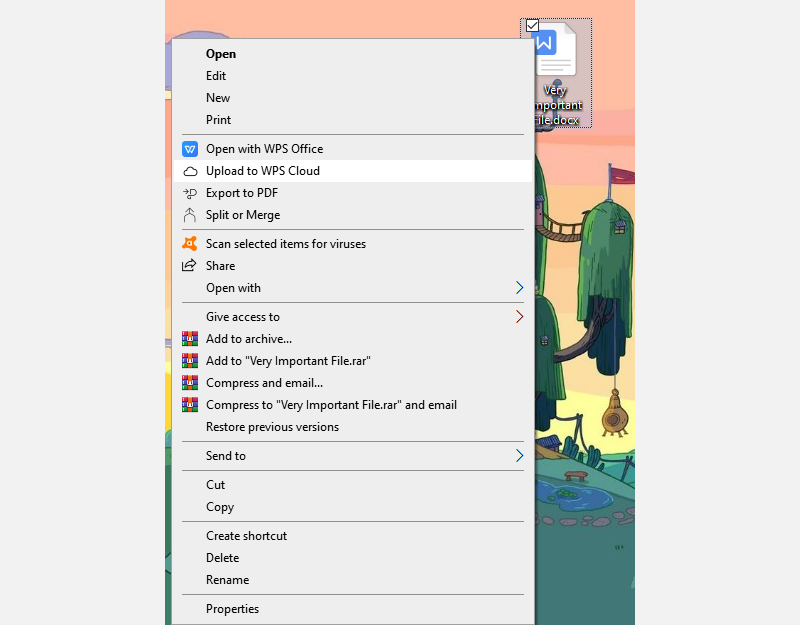
Task: Uncheck the checkbox on the docx file icon
Action: point(532,26)
